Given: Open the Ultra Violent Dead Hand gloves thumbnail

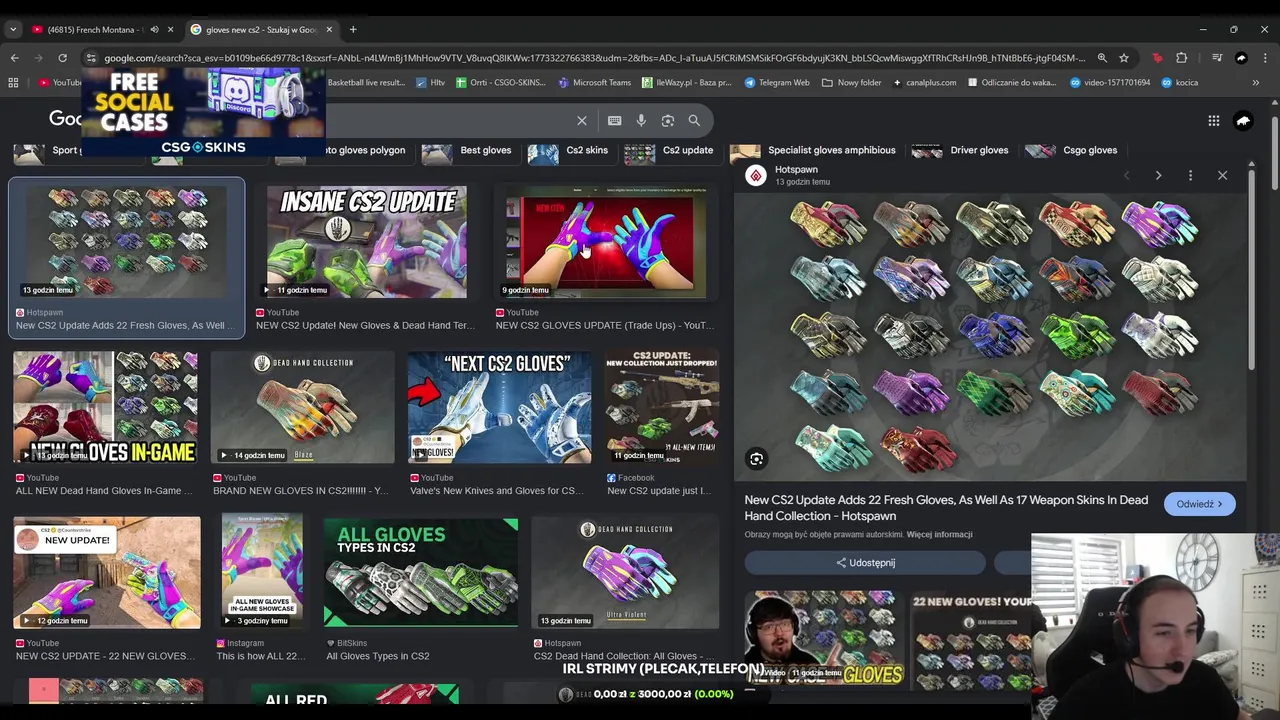Looking at the screenshot, I should pos(625,573).
